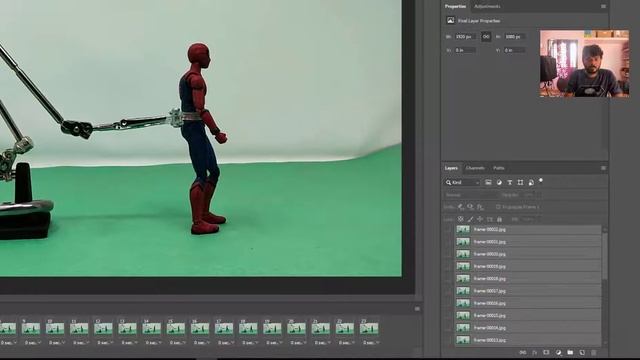This screenshot has width=640, height=360.
Task: Select animation frame 10 thumbnail
Action: (x=55, y=328)
